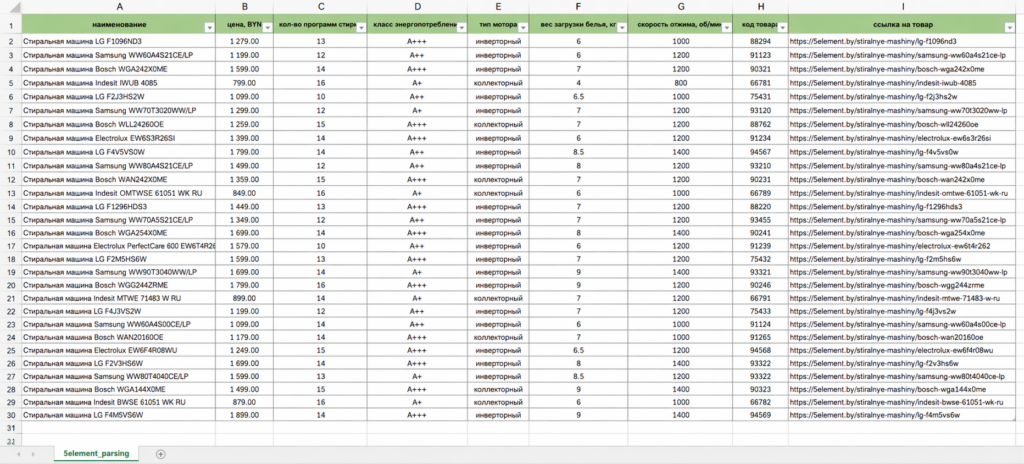Select row 31 header number

[10, 427]
